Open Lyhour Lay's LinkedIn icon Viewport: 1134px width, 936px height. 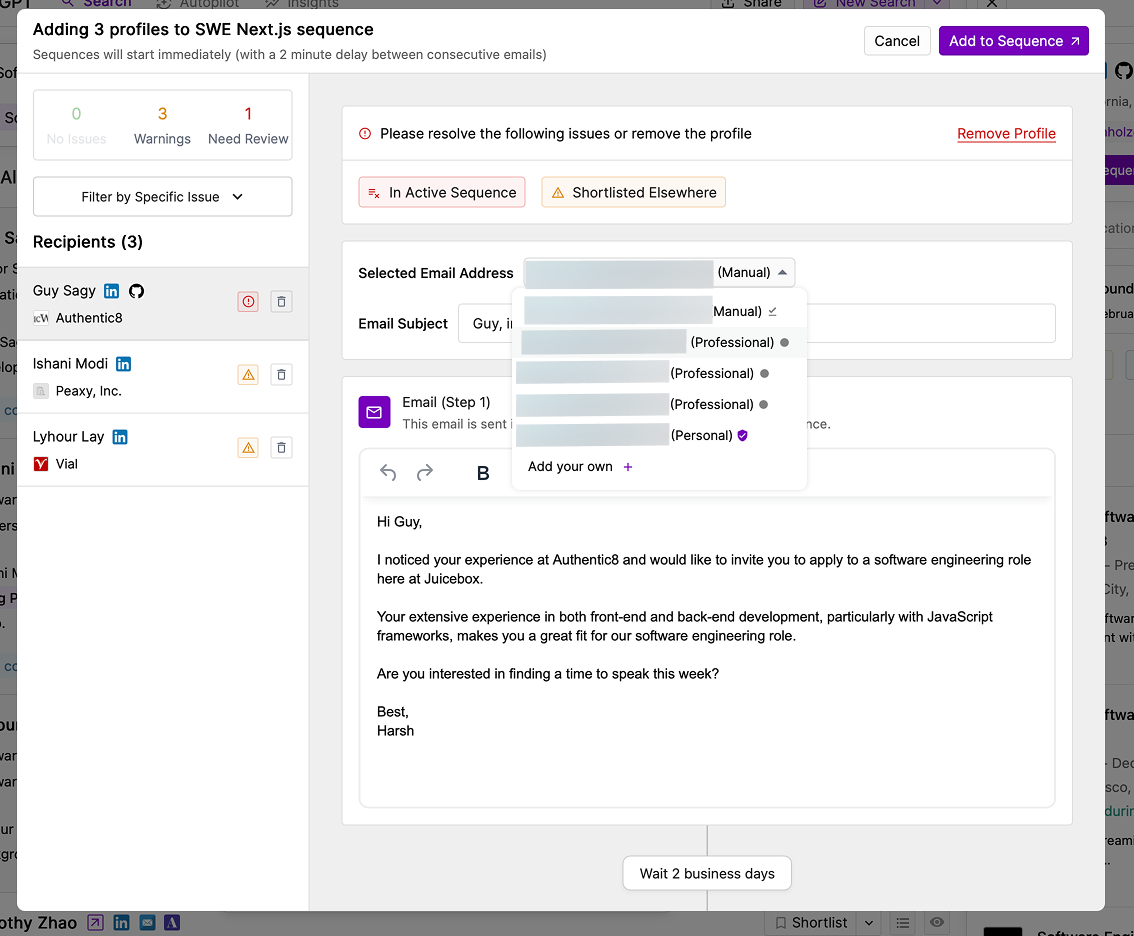tap(120, 437)
